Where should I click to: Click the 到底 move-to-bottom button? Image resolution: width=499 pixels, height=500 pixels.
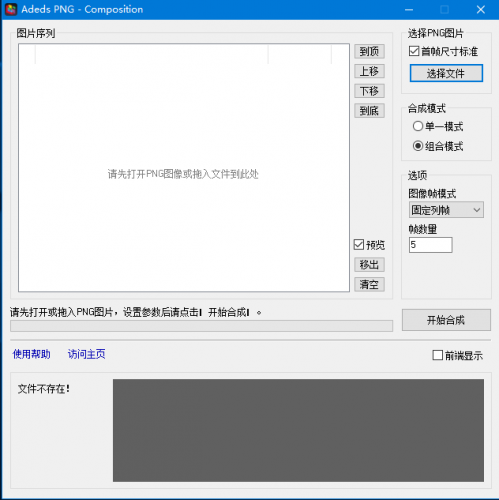[x=369, y=111]
